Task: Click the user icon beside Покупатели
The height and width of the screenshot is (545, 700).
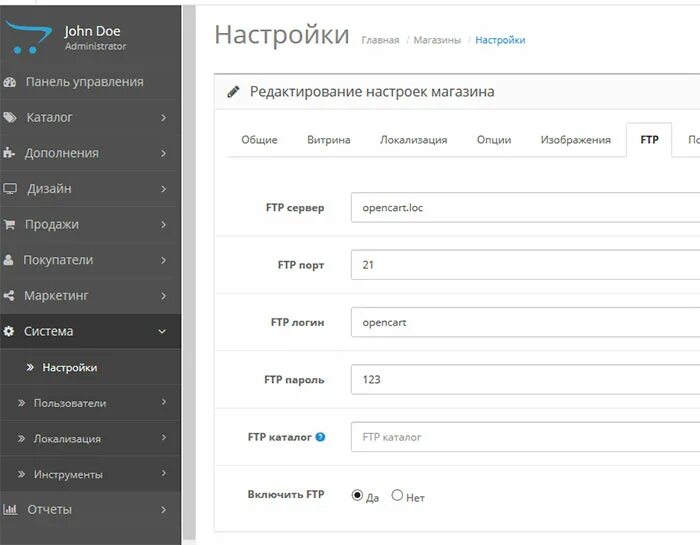Action: point(8,259)
